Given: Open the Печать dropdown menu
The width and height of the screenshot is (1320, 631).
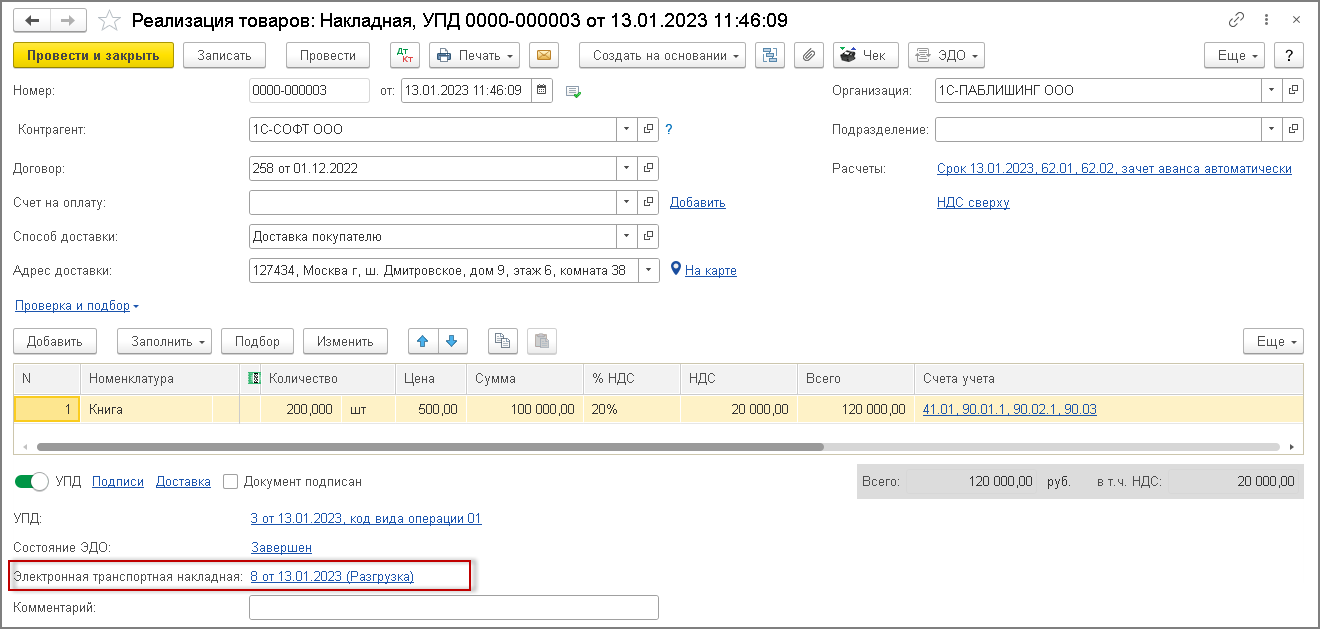Looking at the screenshot, I should point(475,55).
